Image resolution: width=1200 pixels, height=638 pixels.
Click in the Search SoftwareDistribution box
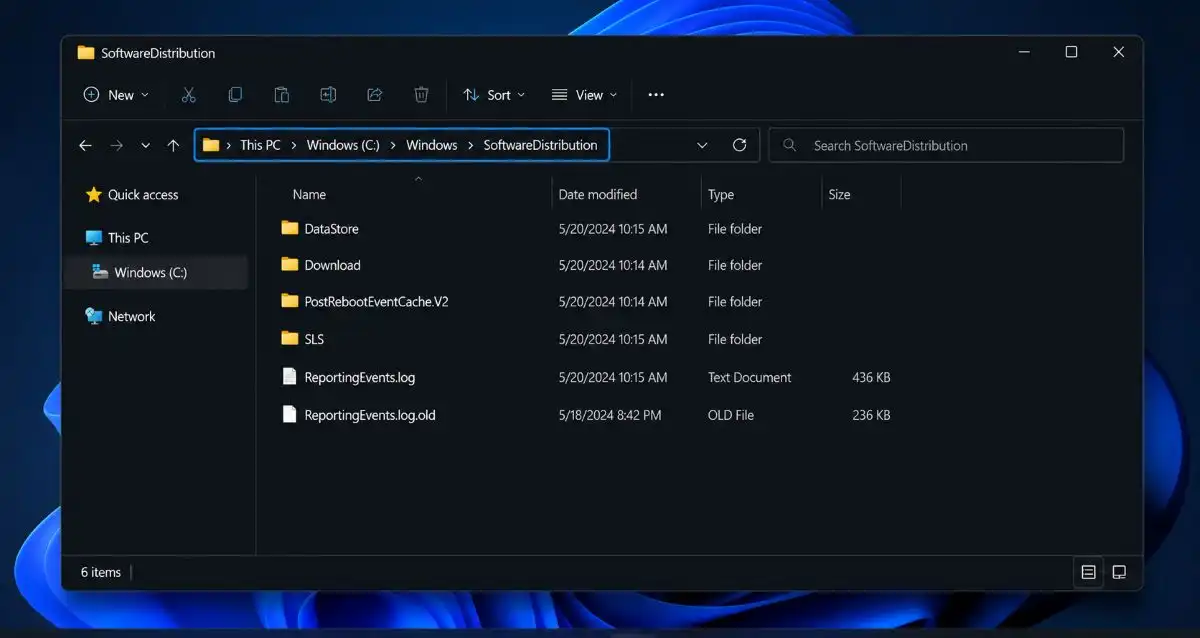tap(946, 145)
